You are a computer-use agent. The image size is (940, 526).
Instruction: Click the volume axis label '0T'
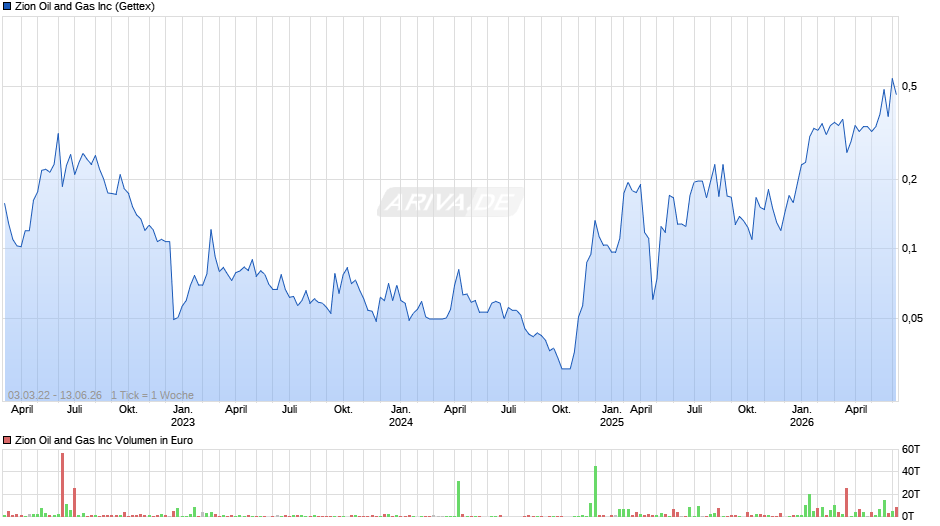(x=908, y=516)
